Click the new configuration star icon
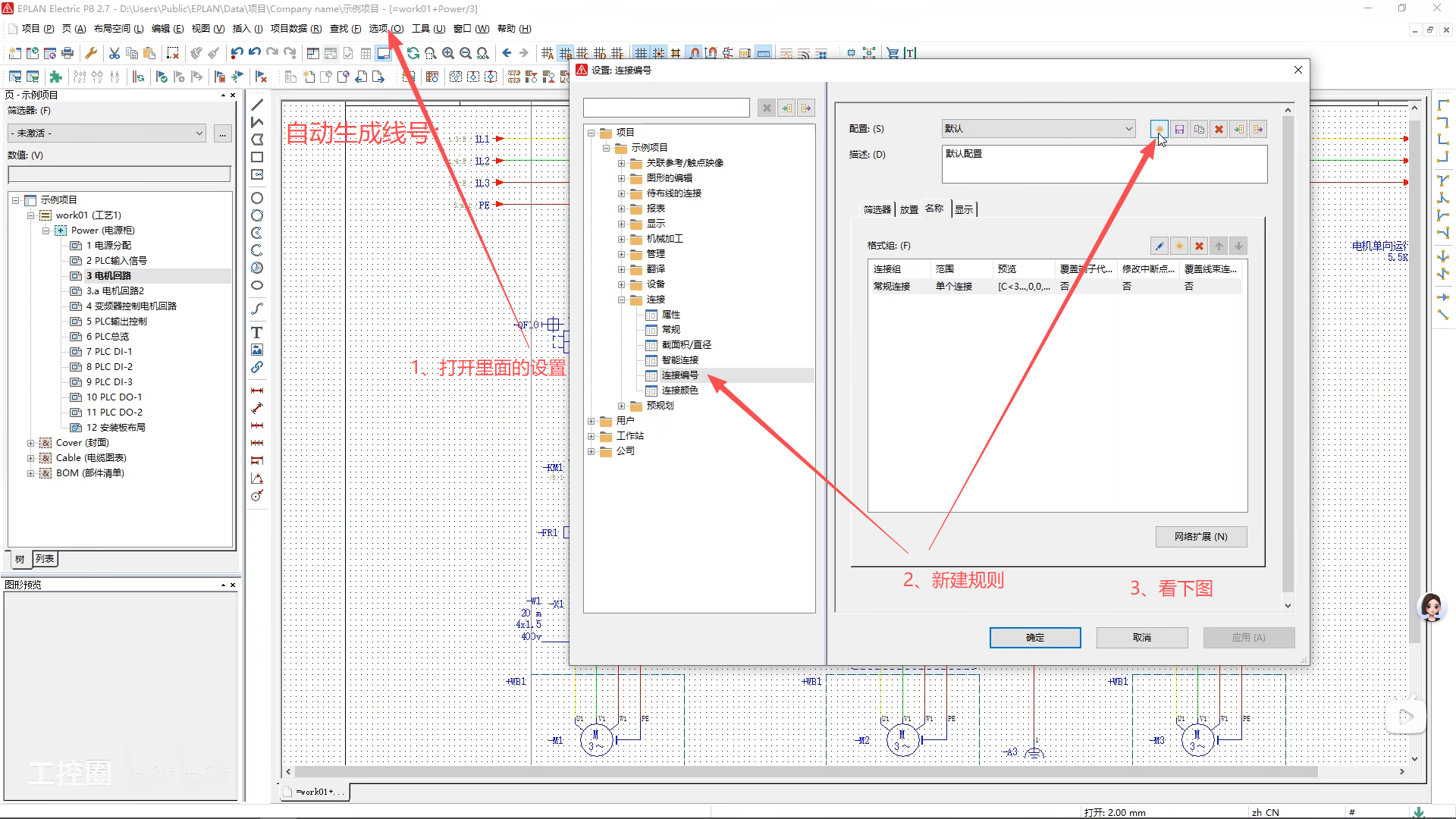This screenshot has width=1456, height=819. coord(1159,129)
